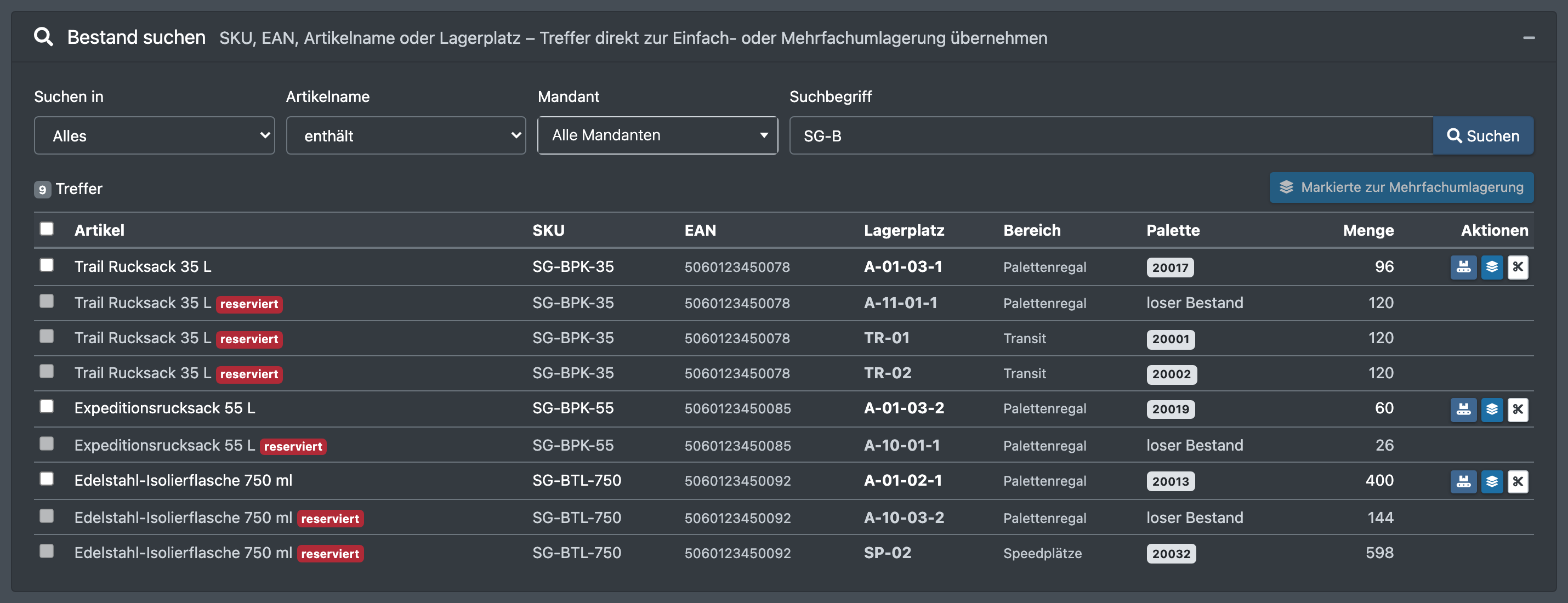This screenshot has width=1568, height=603.
Task: Click layers icon in Trail Rucksack A-01-03-1 row
Action: pos(1491,267)
